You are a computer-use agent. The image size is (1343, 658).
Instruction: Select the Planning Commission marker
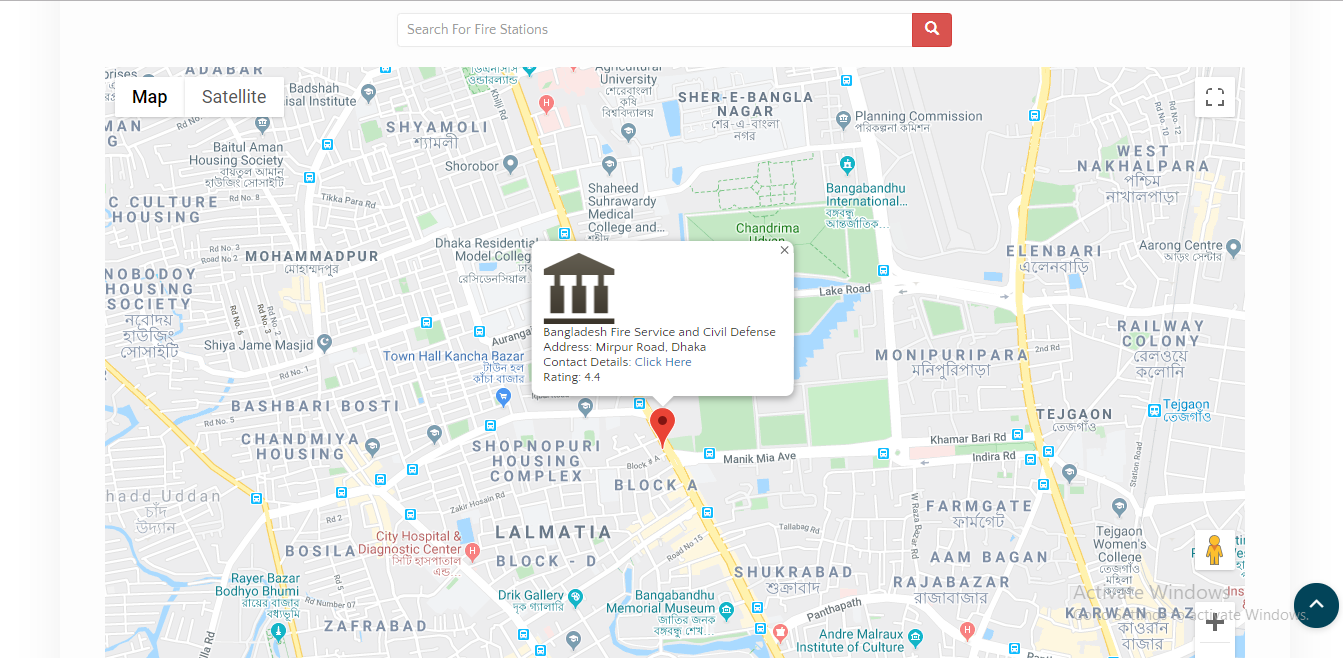pyautogui.click(x=843, y=119)
